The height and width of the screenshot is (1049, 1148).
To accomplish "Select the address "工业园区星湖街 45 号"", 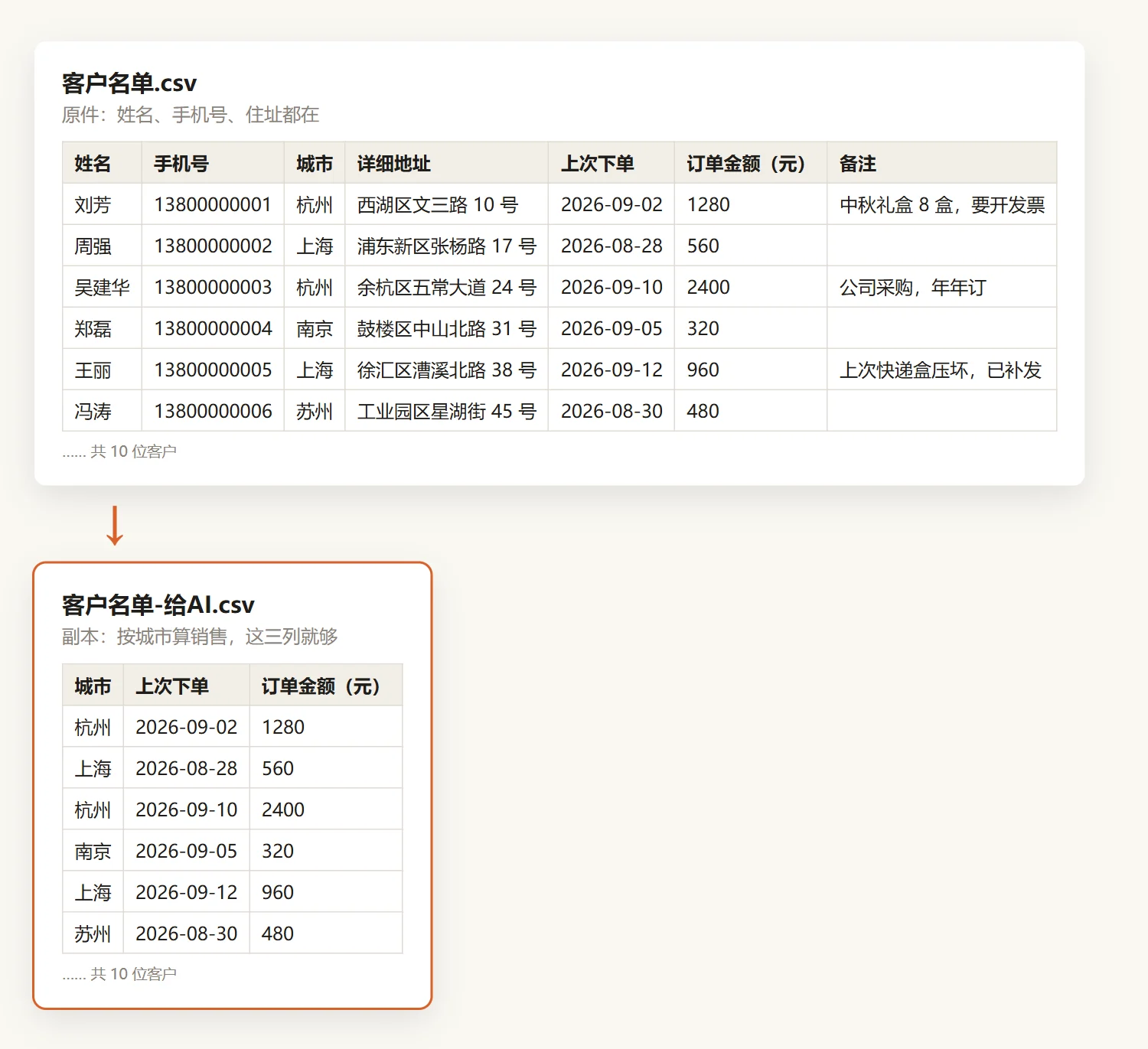I will click(447, 412).
